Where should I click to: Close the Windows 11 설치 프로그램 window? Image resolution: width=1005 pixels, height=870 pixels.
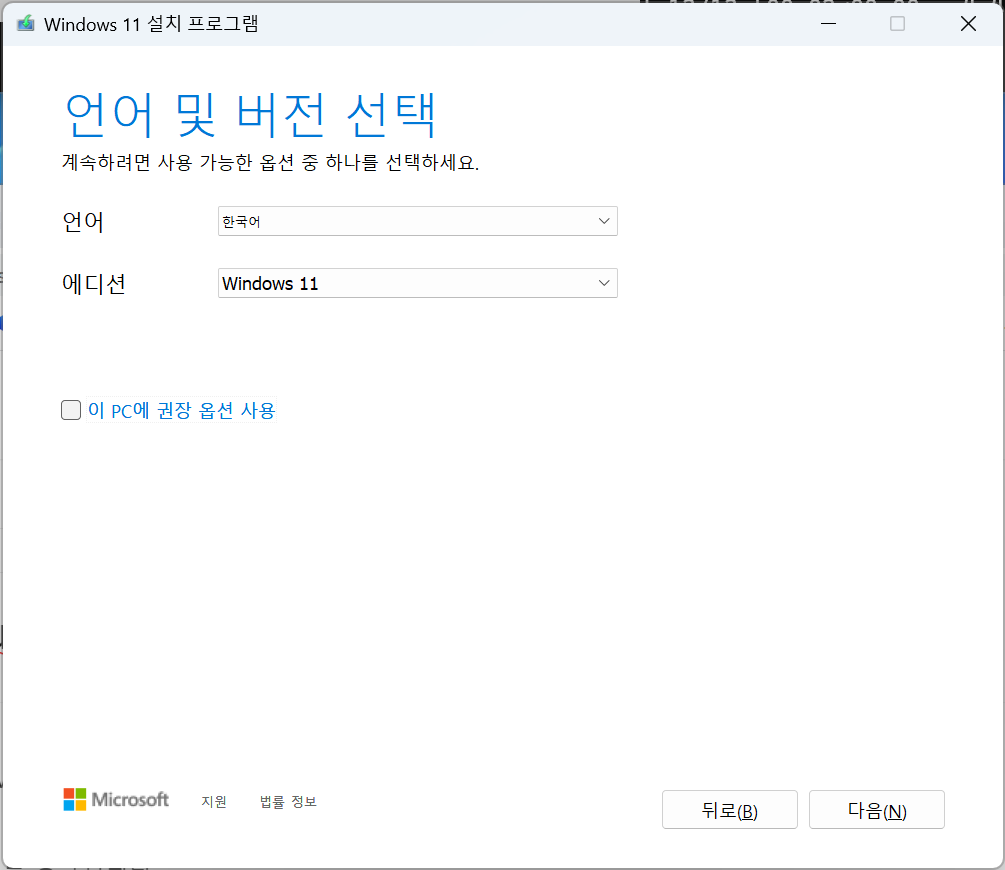click(x=968, y=24)
